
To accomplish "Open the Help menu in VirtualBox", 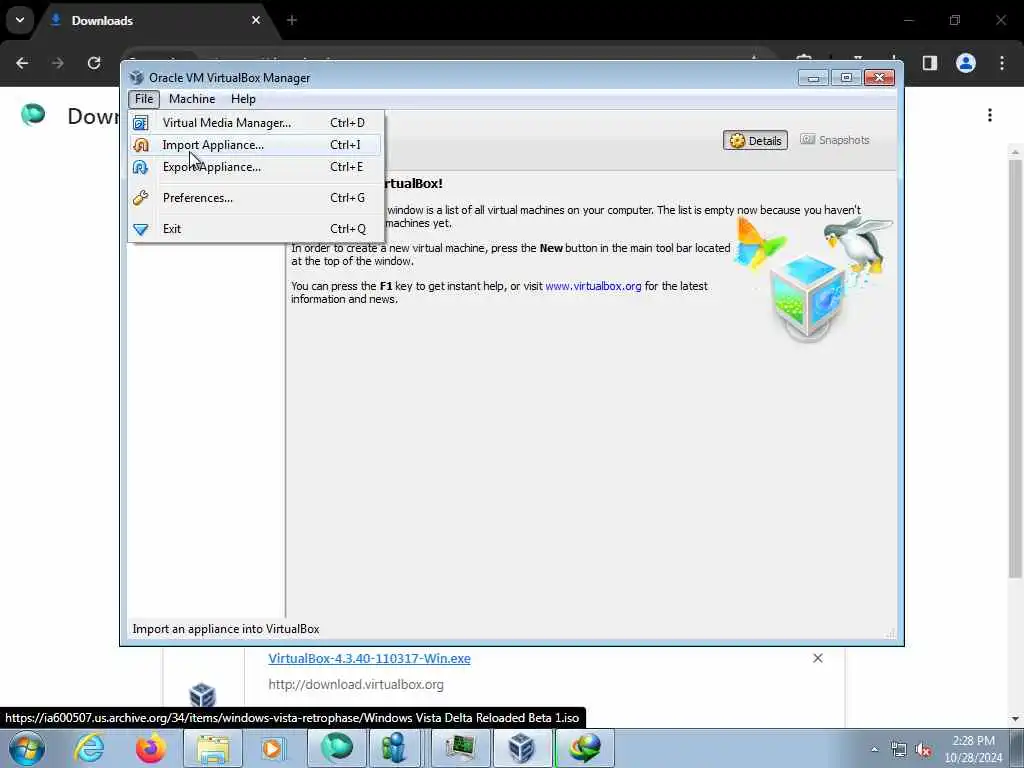I will (x=243, y=99).
